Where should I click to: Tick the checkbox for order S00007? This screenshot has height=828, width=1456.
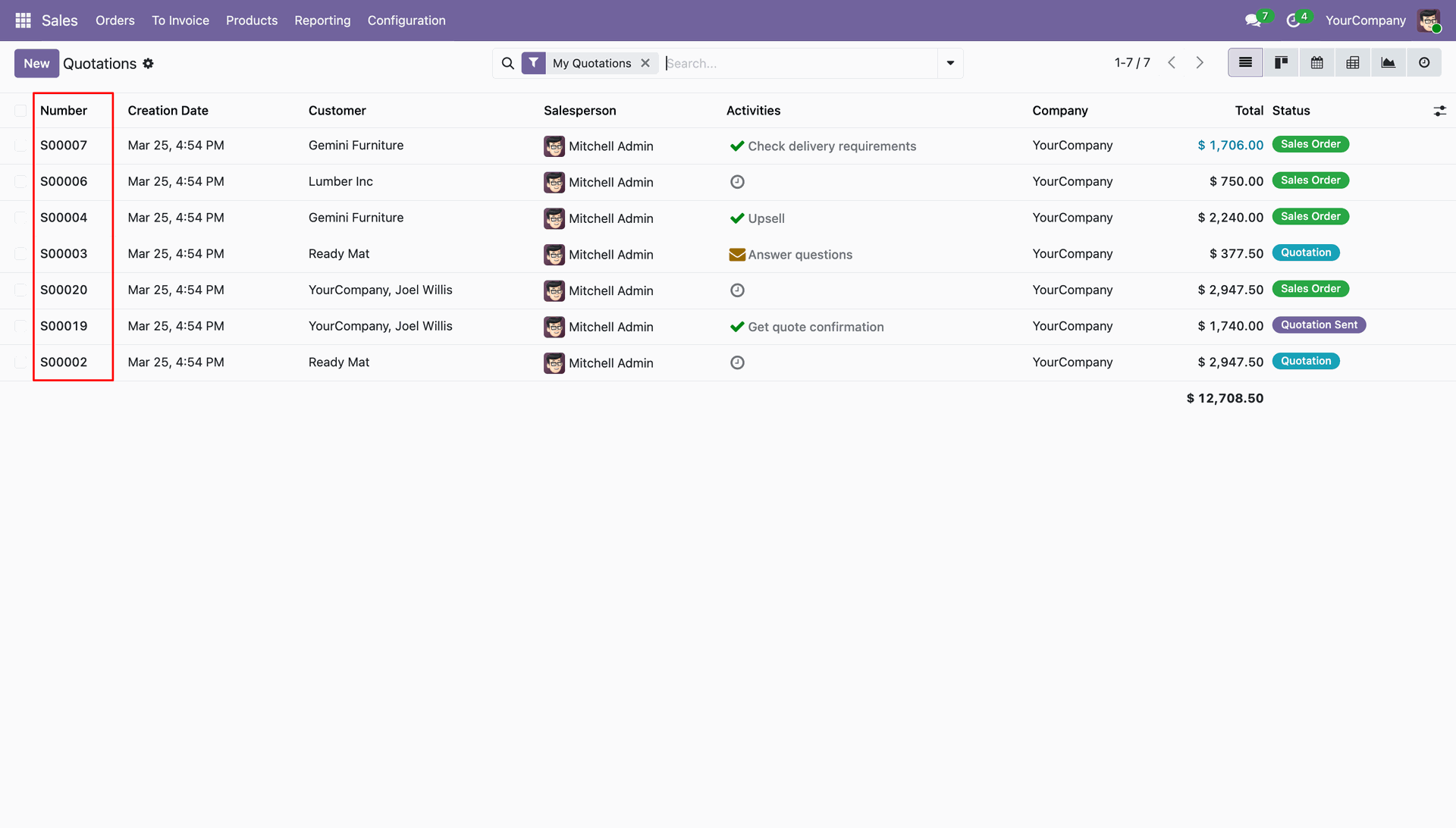pos(20,146)
